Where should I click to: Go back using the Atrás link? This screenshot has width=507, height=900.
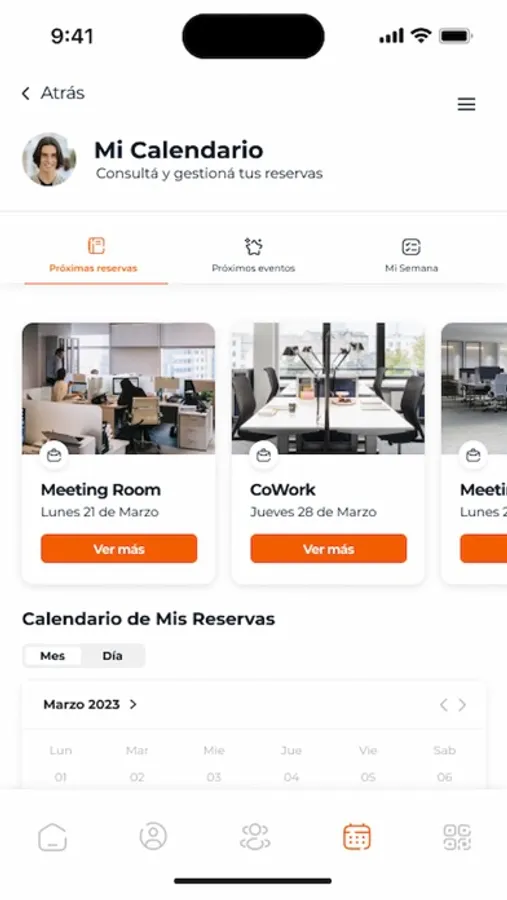[x=53, y=93]
